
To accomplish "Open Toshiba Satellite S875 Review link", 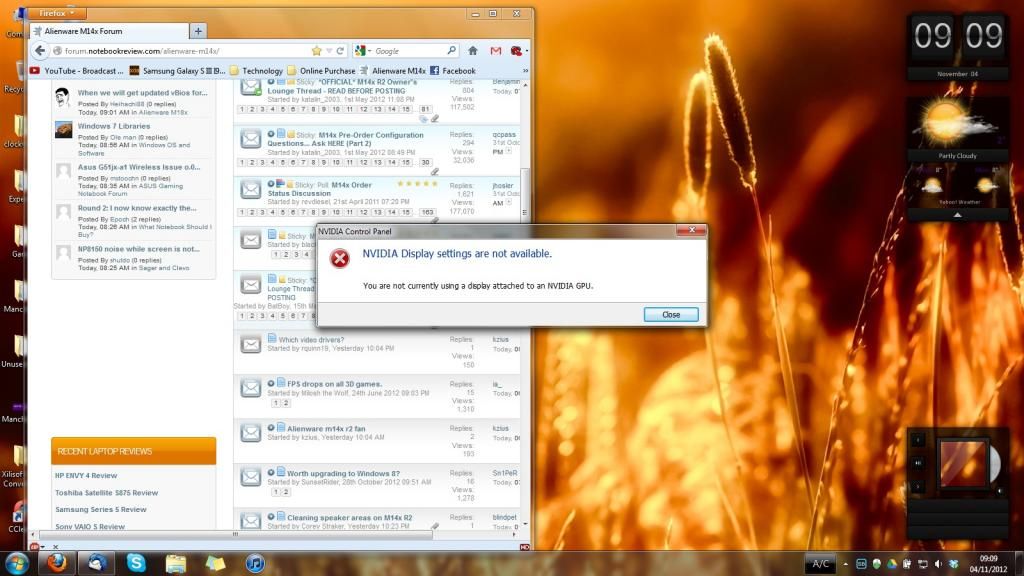I will [x=106, y=492].
